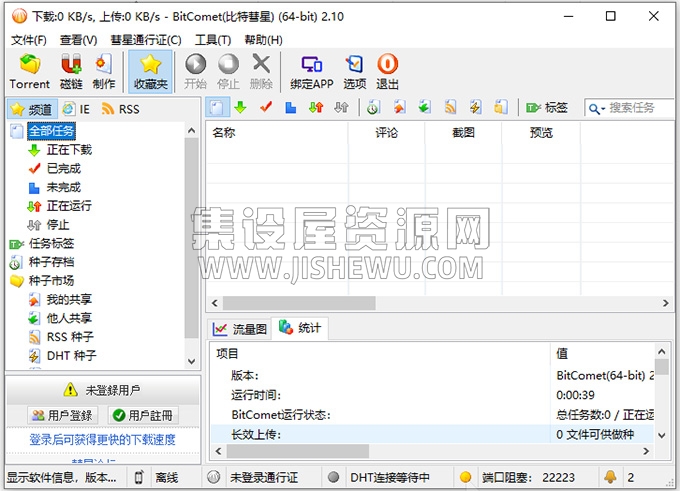The image size is (680, 491).
Task: Switch to the 统计 tab
Action: click(x=300, y=328)
